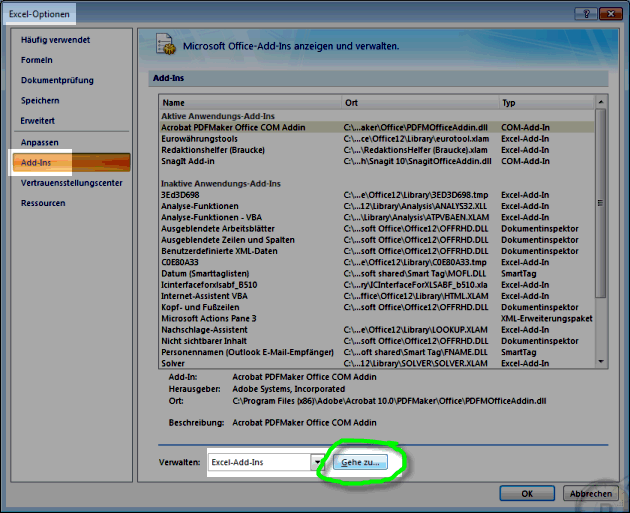The width and height of the screenshot is (630, 513).
Task: Click the list scrollbar up arrow
Action: [x=601, y=102]
